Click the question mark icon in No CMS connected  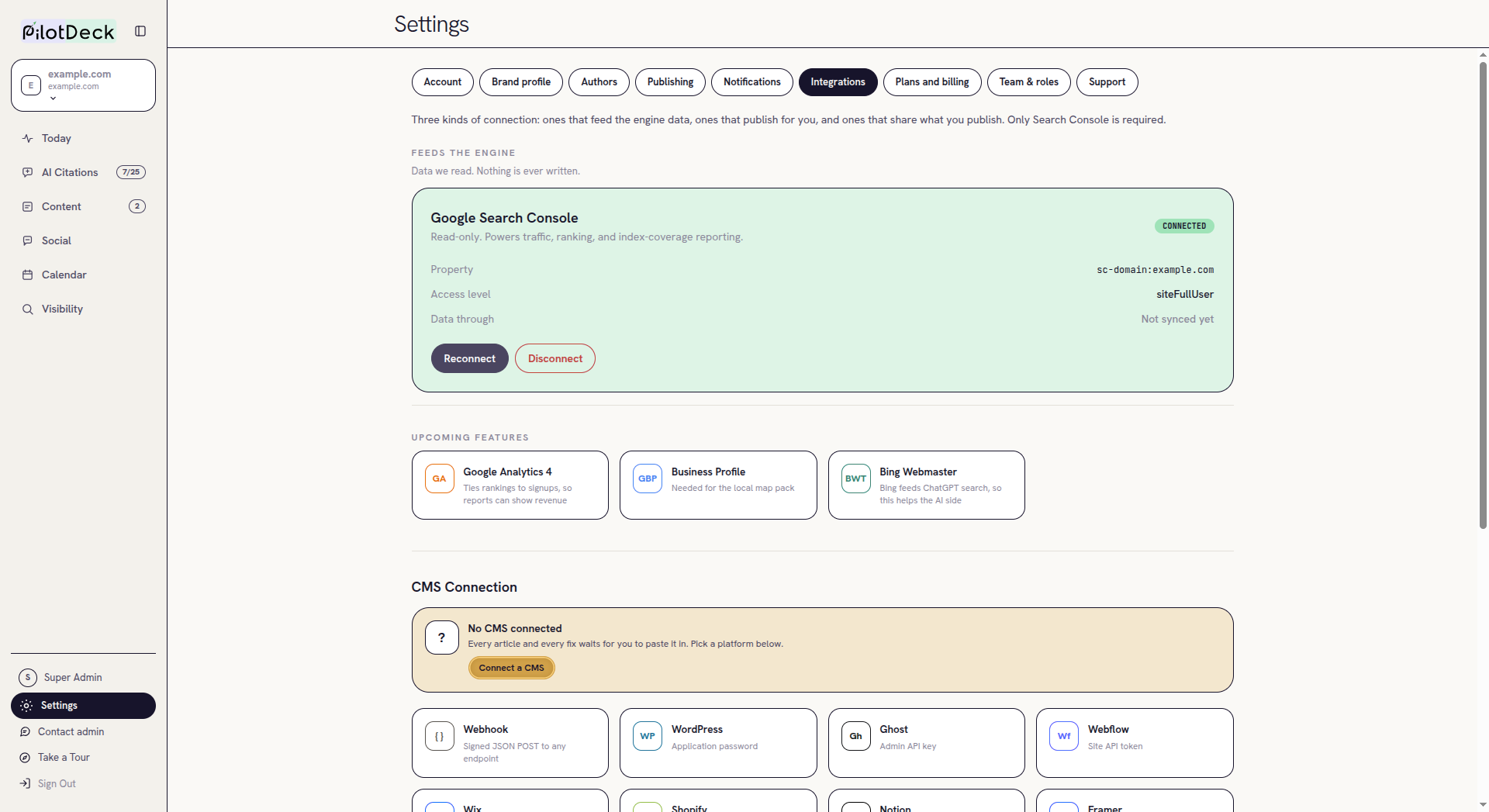(442, 638)
